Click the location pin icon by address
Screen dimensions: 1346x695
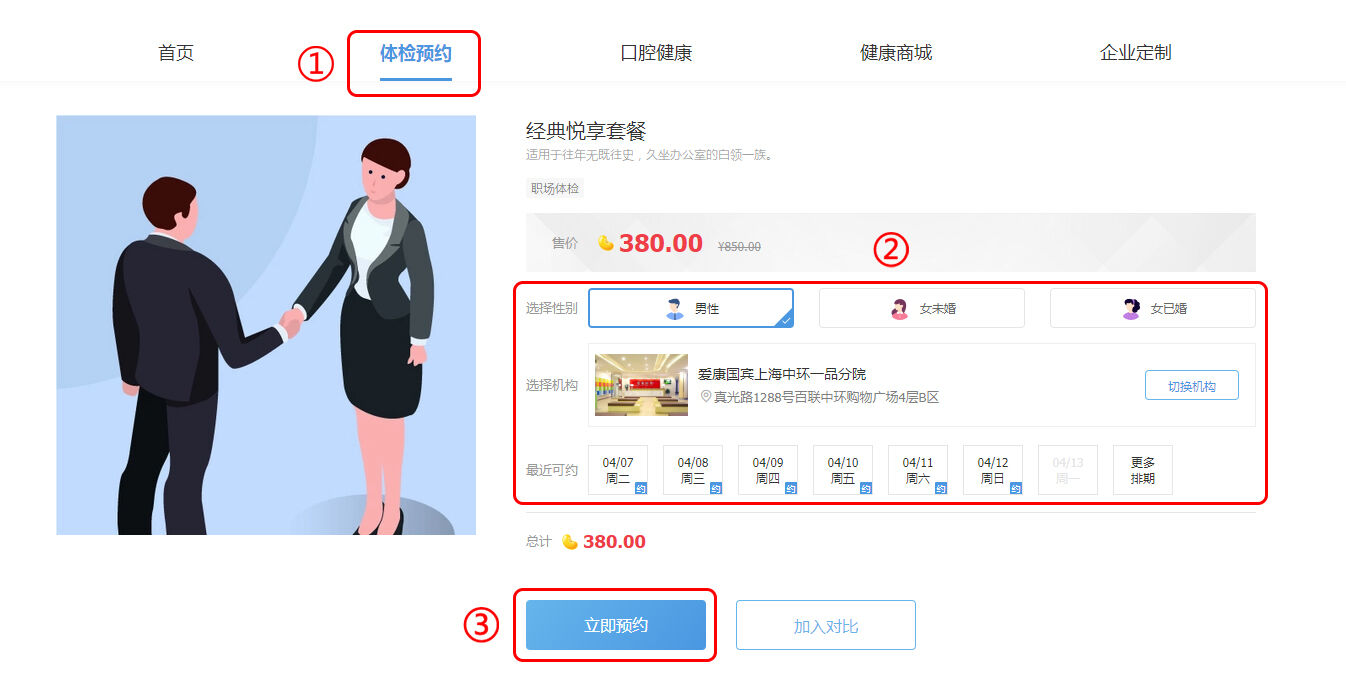tap(705, 397)
